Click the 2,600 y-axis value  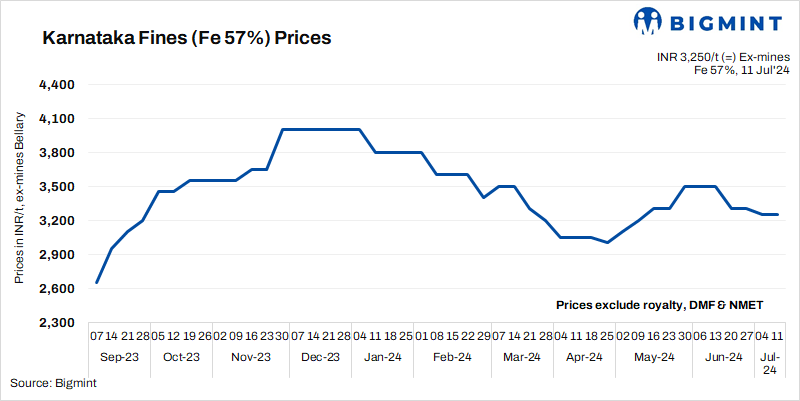tap(57, 289)
